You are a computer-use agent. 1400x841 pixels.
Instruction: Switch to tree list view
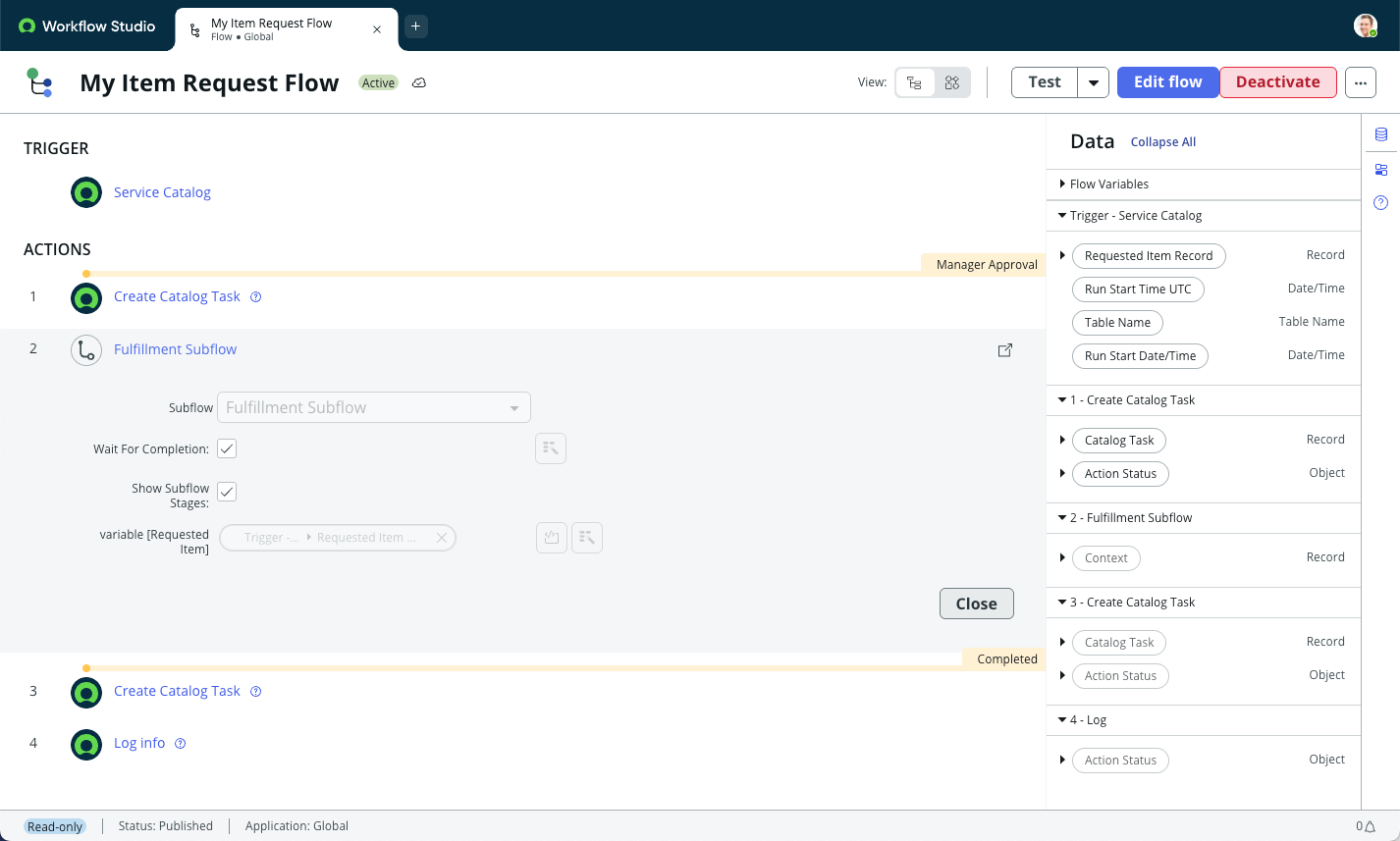tap(915, 82)
